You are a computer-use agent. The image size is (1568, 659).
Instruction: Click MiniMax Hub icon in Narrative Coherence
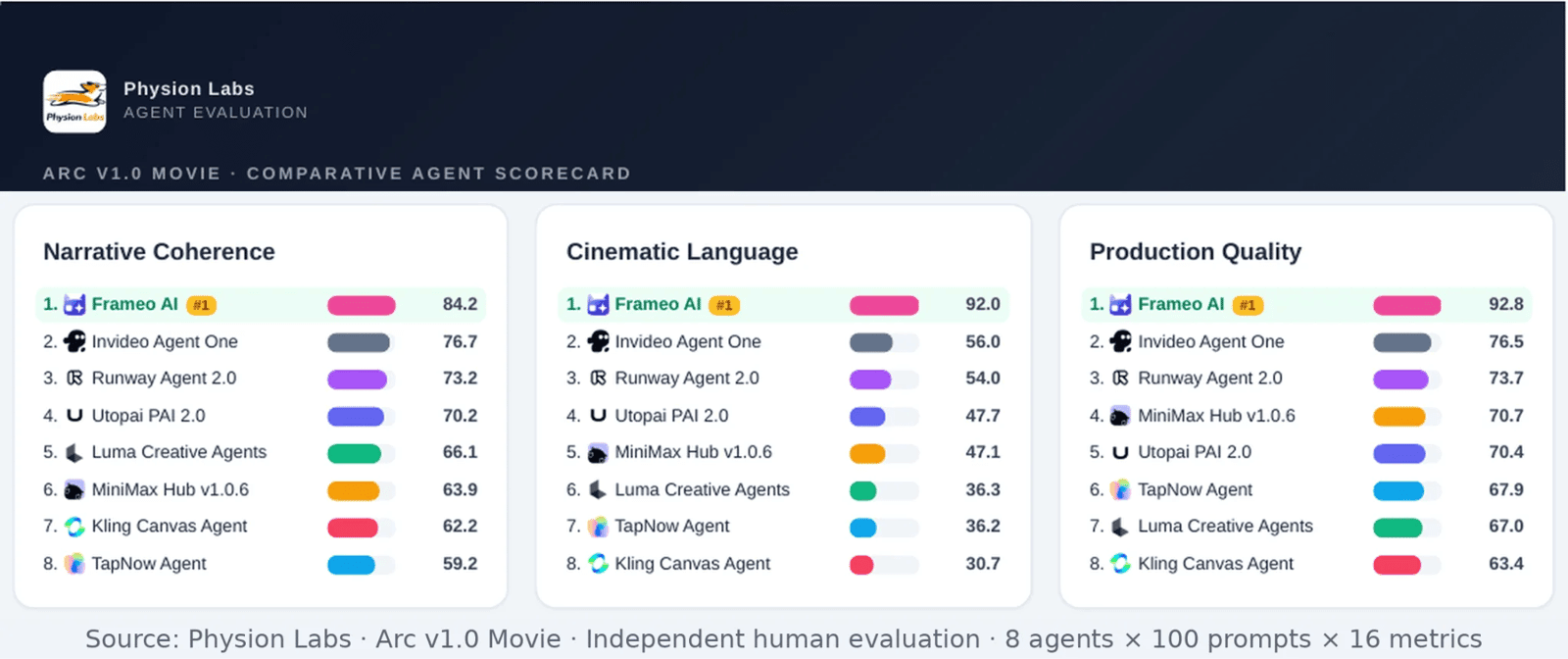point(74,489)
